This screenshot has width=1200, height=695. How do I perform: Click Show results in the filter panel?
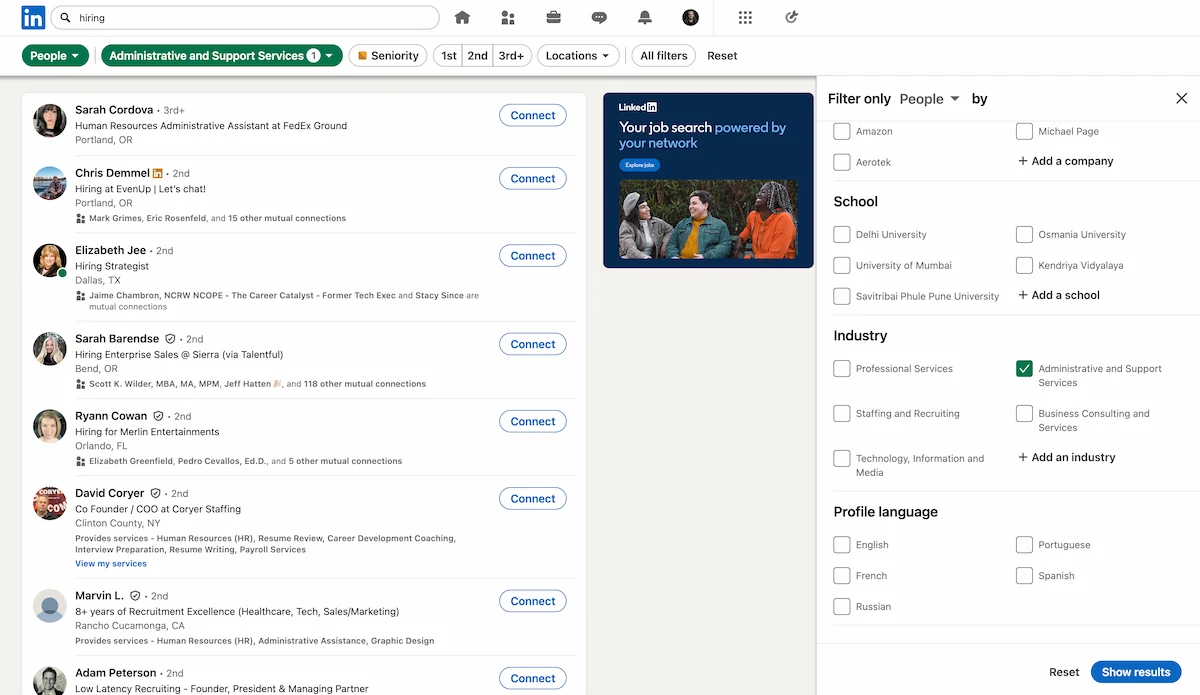click(x=1136, y=671)
